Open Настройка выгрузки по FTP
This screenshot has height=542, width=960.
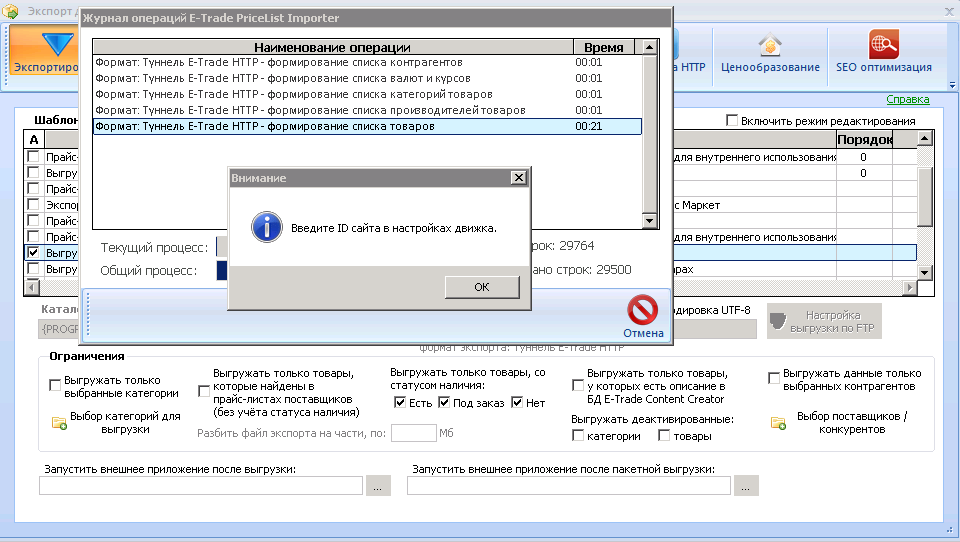(824, 321)
